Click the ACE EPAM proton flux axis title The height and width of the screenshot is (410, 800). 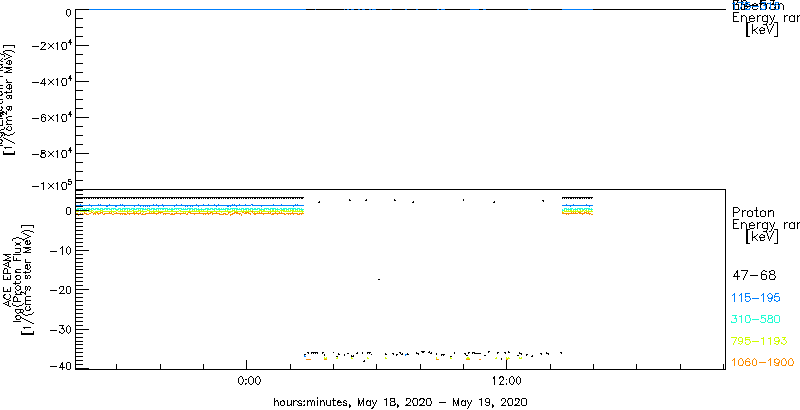pyautogui.click(x=17, y=279)
